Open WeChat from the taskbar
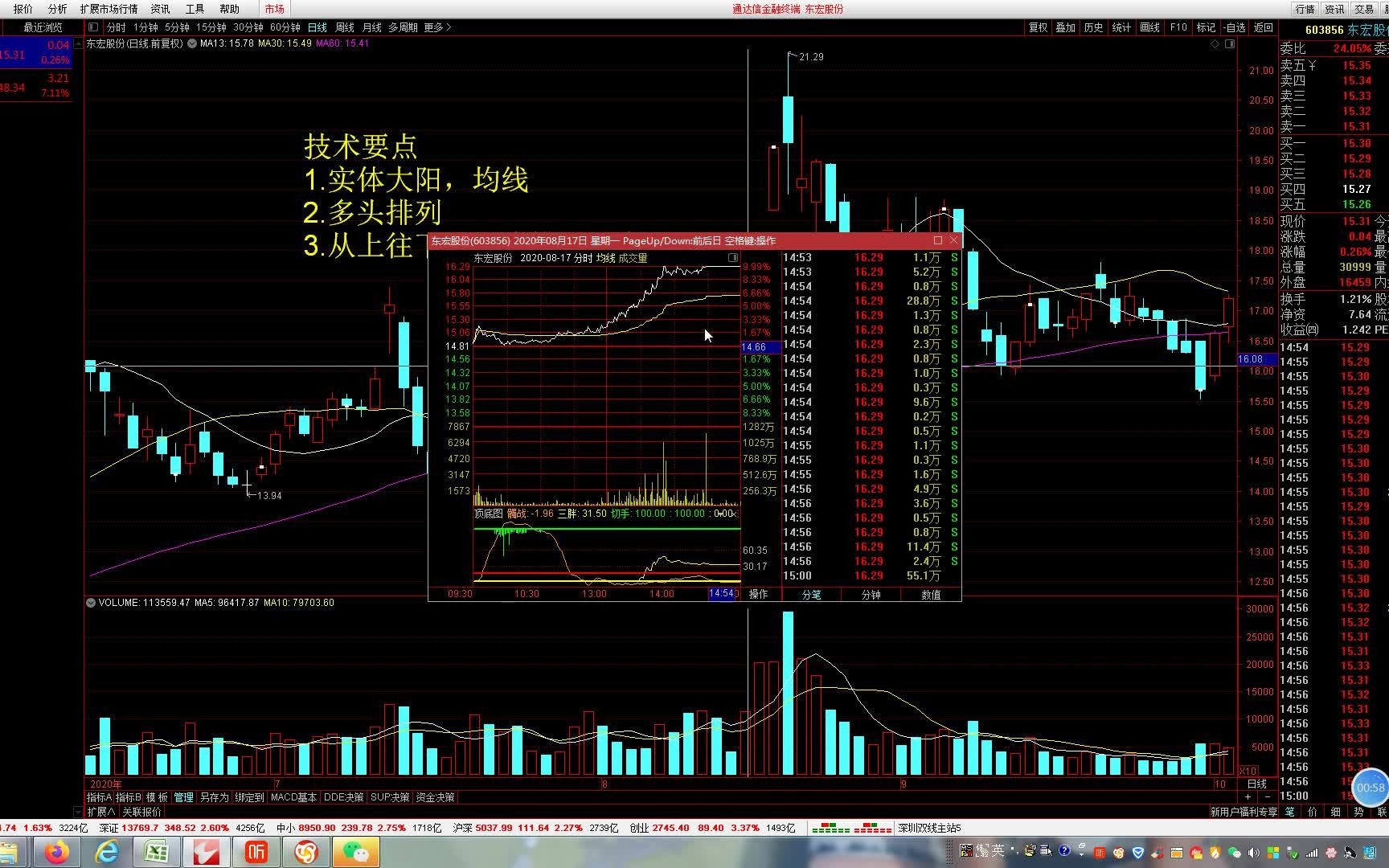 pos(355,852)
